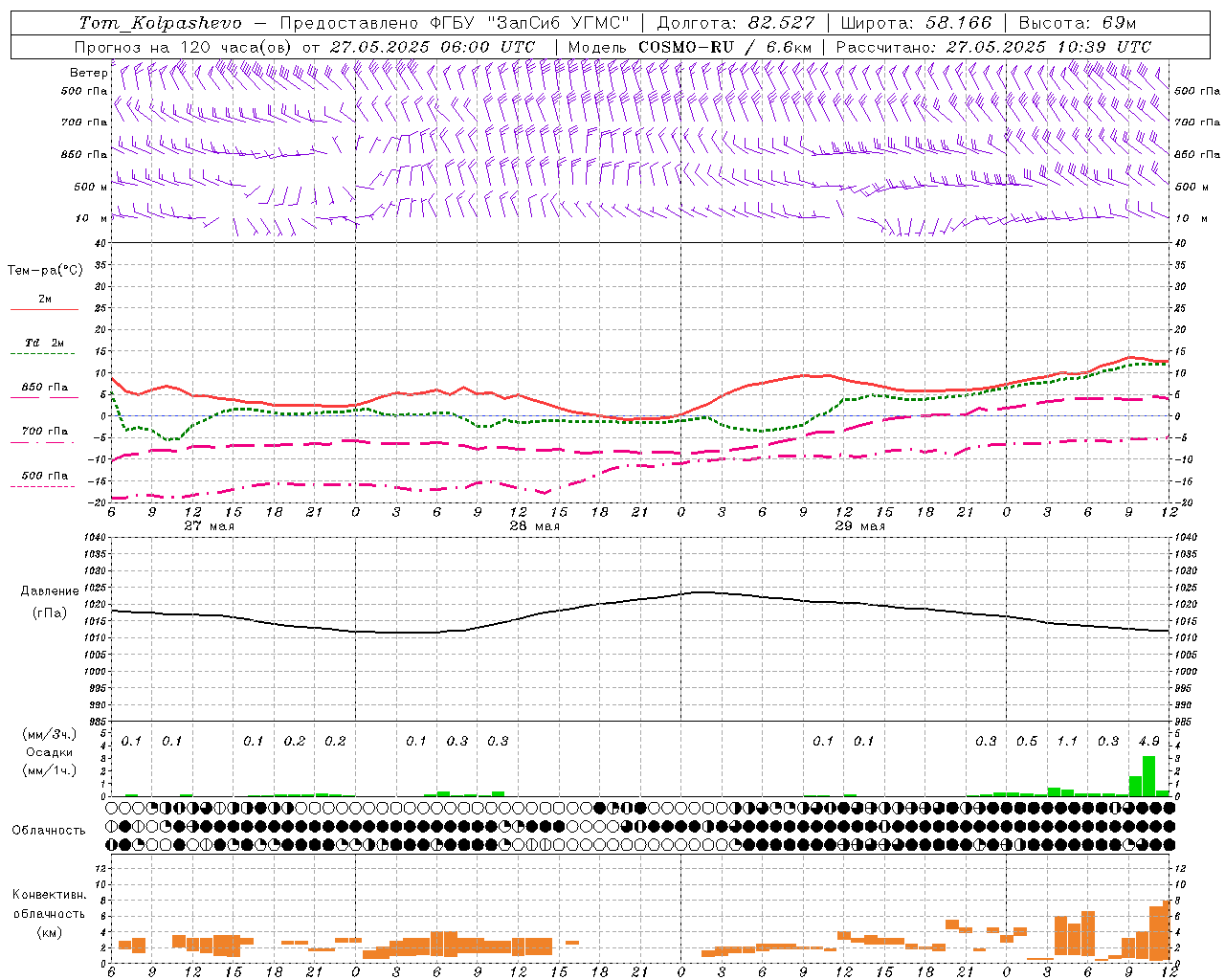
Task: Click the 'Тем-ра(°C)' temperature label
Action: click(x=45, y=271)
